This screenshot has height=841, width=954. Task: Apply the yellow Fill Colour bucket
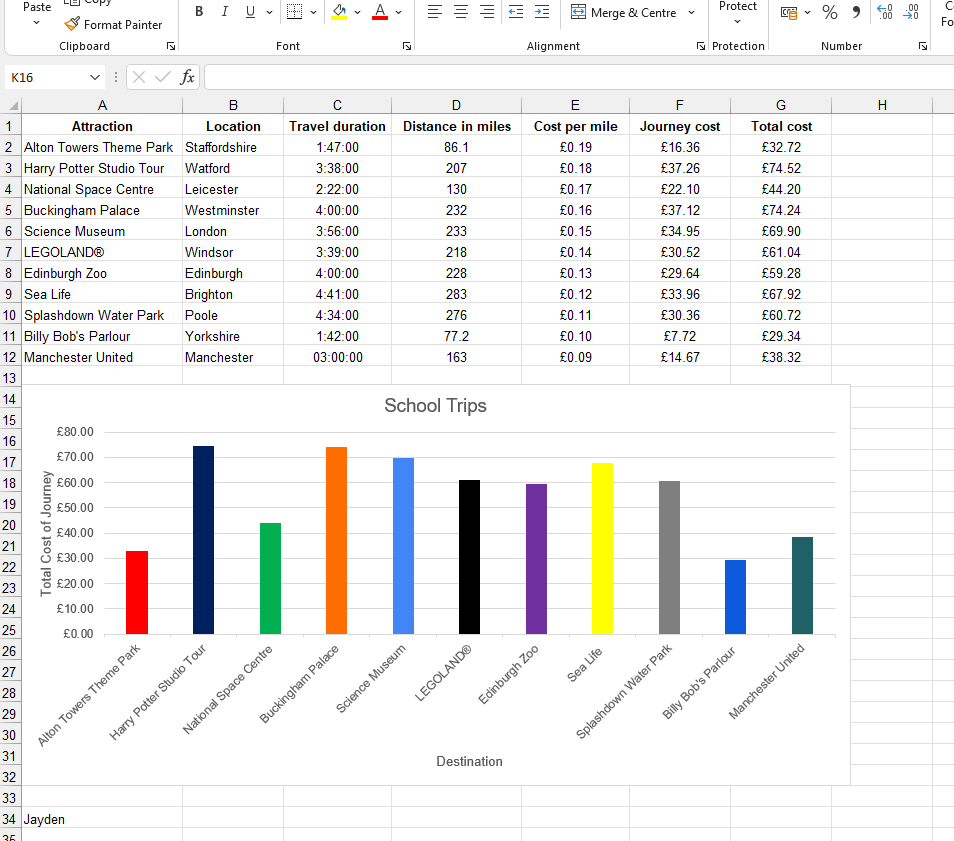[x=339, y=12]
